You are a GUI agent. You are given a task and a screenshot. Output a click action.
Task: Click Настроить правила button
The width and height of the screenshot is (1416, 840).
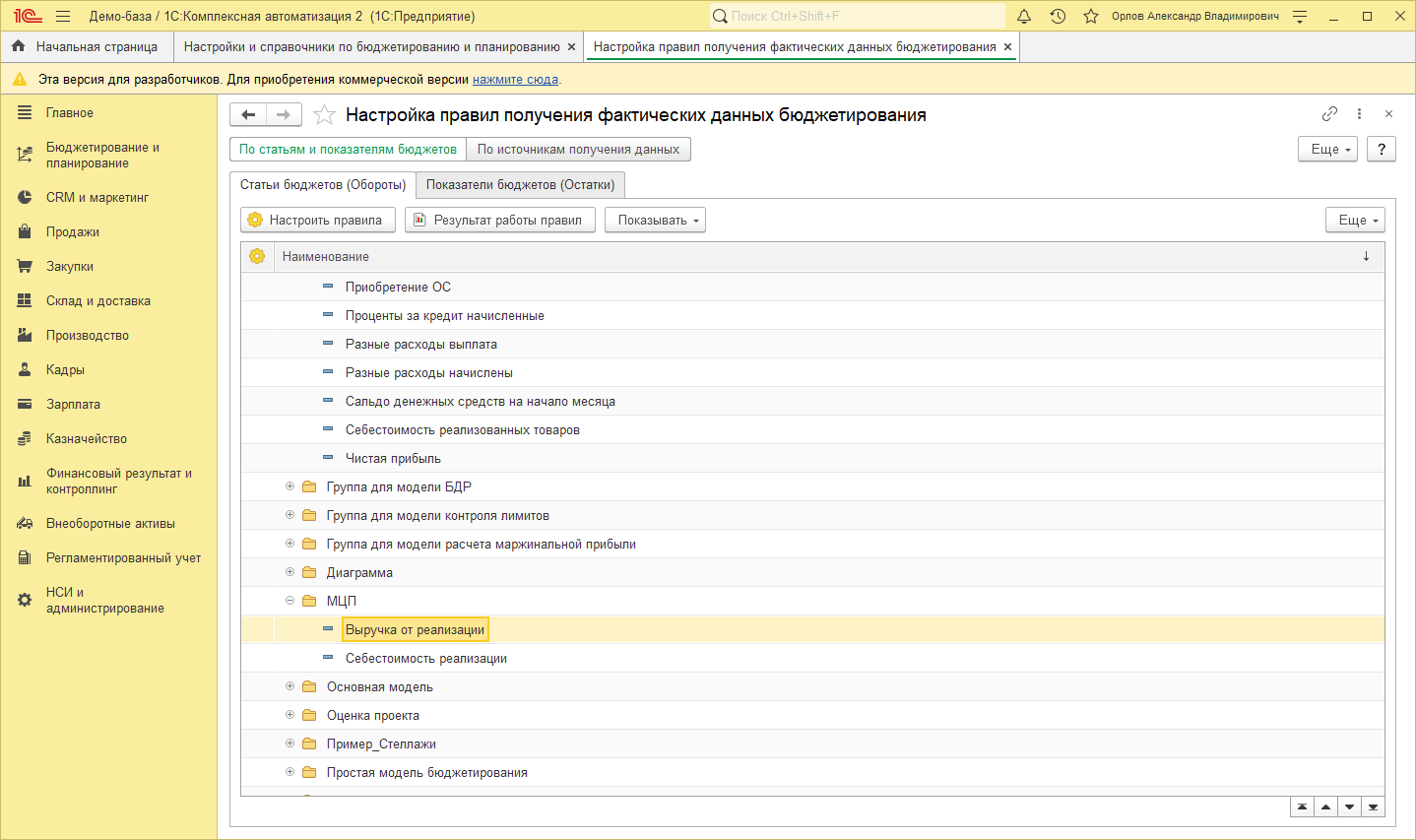[317, 221]
